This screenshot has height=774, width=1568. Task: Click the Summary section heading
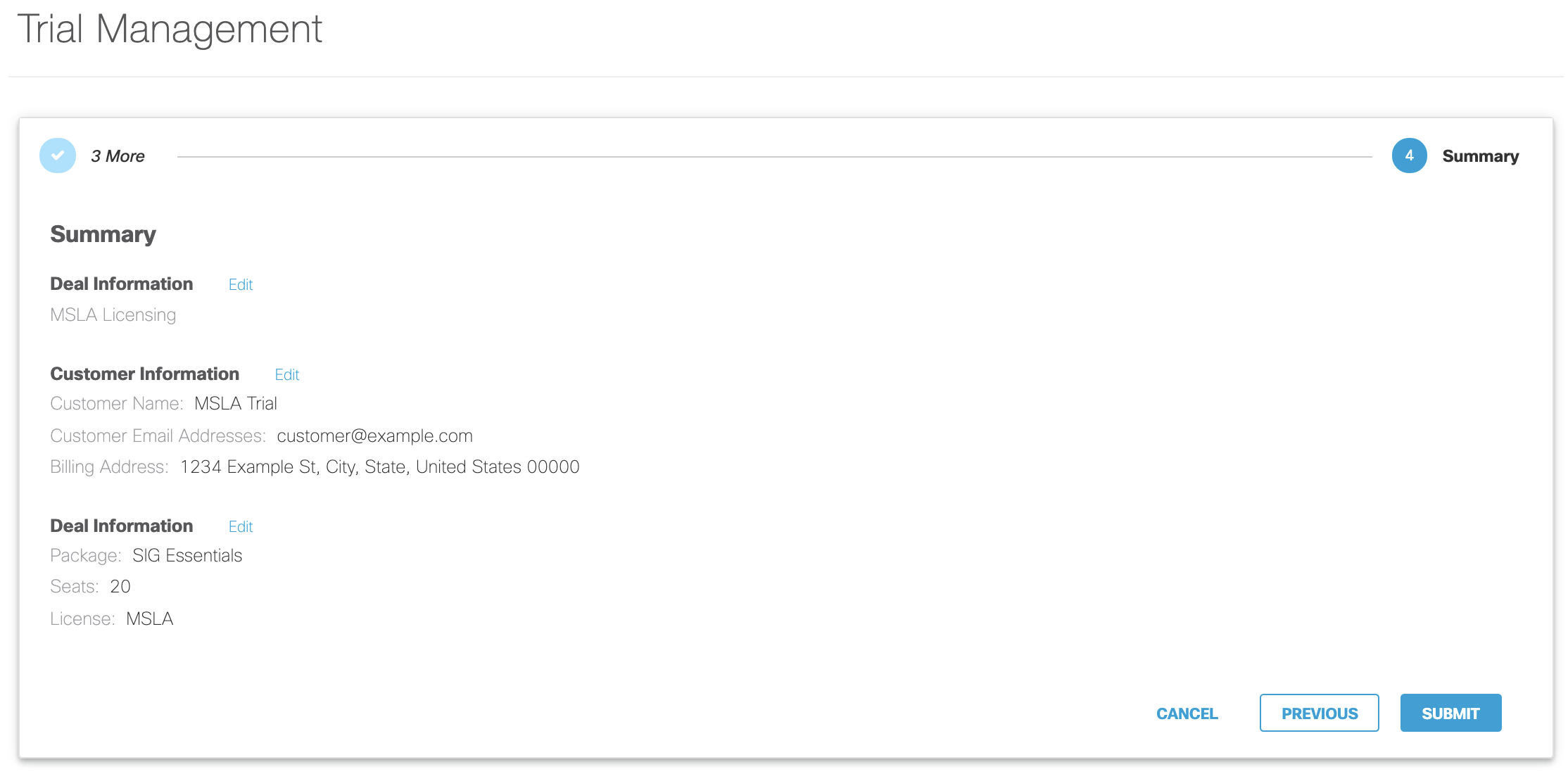point(103,234)
